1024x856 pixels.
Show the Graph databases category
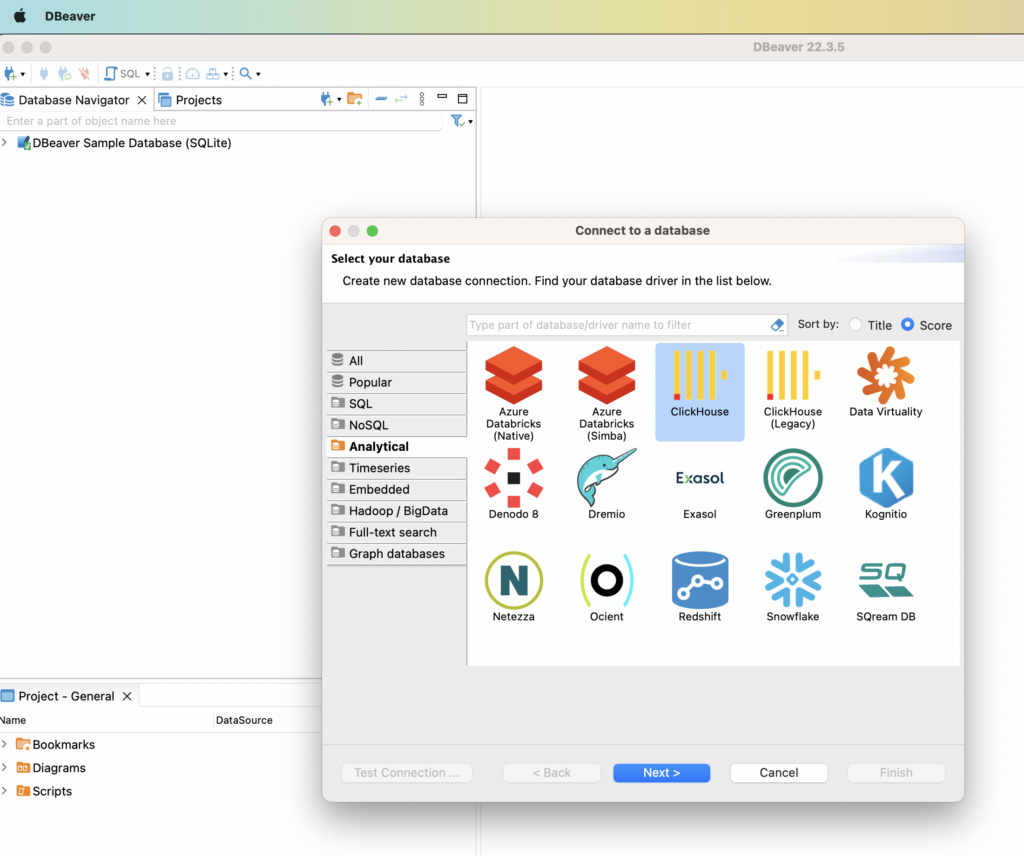[x=397, y=554]
